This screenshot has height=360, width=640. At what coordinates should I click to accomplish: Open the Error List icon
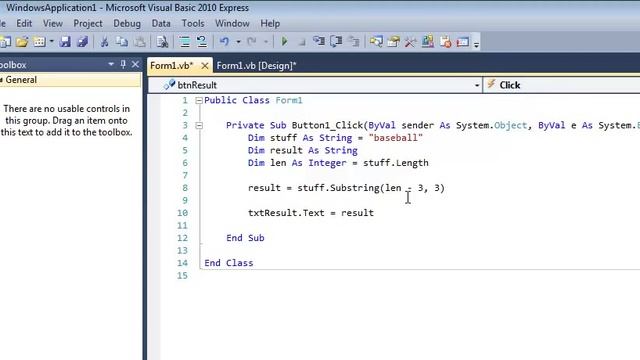click(x=445, y=42)
